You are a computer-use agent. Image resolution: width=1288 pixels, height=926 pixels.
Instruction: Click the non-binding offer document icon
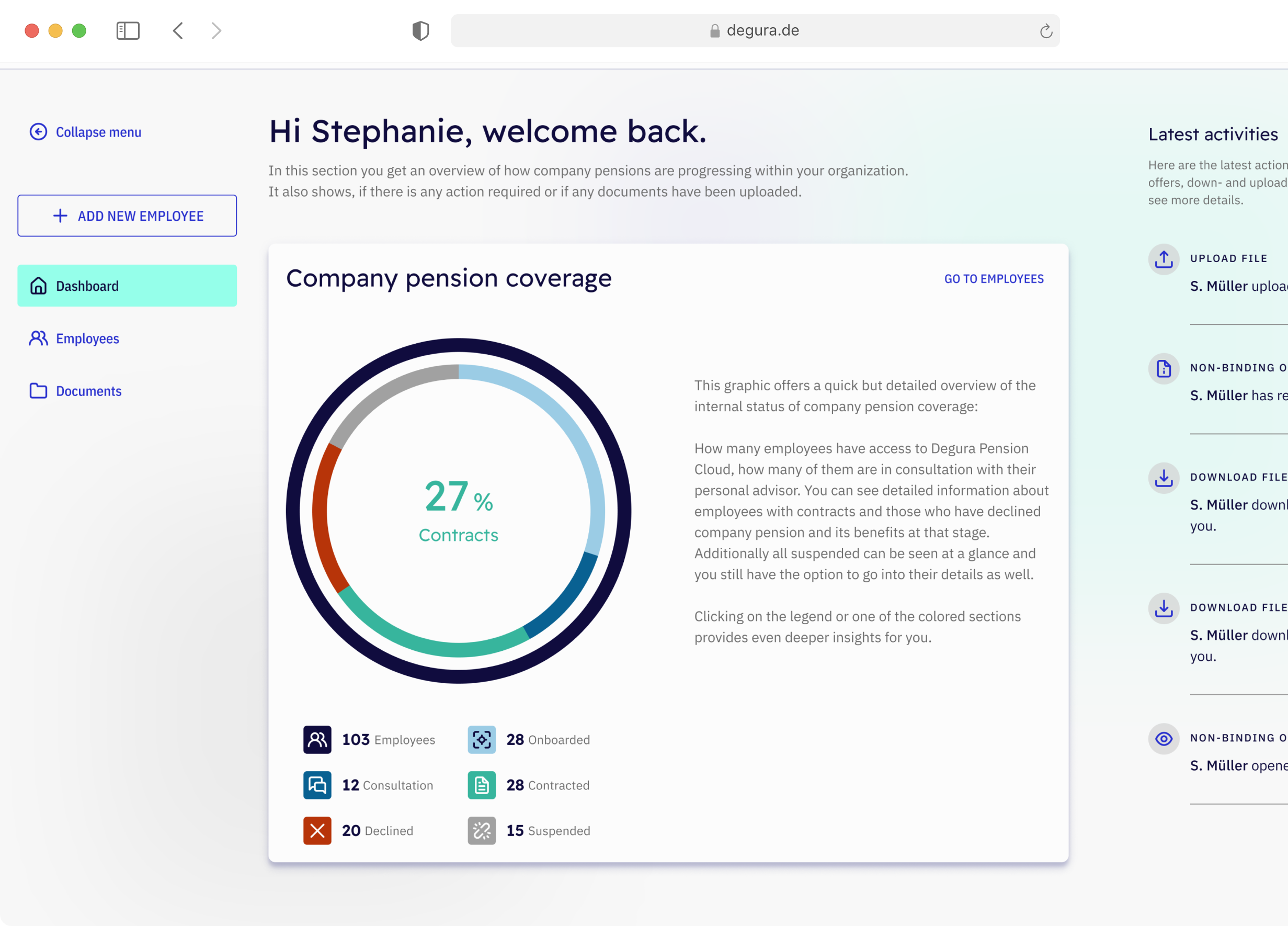[1163, 368]
